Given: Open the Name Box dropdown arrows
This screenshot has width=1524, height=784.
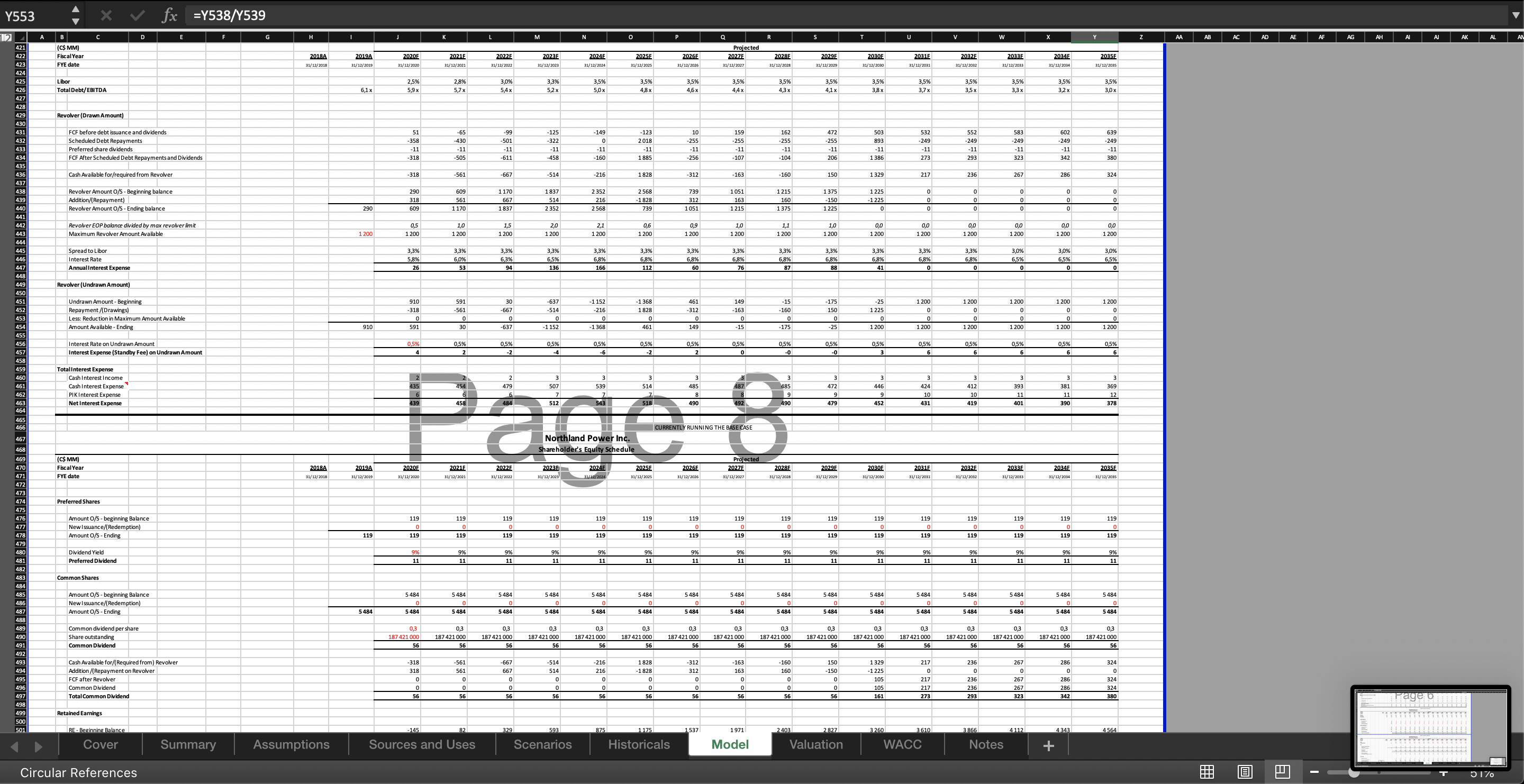Looking at the screenshot, I should [75, 15].
